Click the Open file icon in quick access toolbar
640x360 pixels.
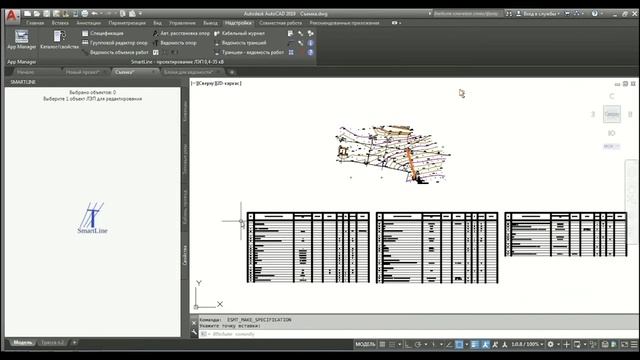37,13
